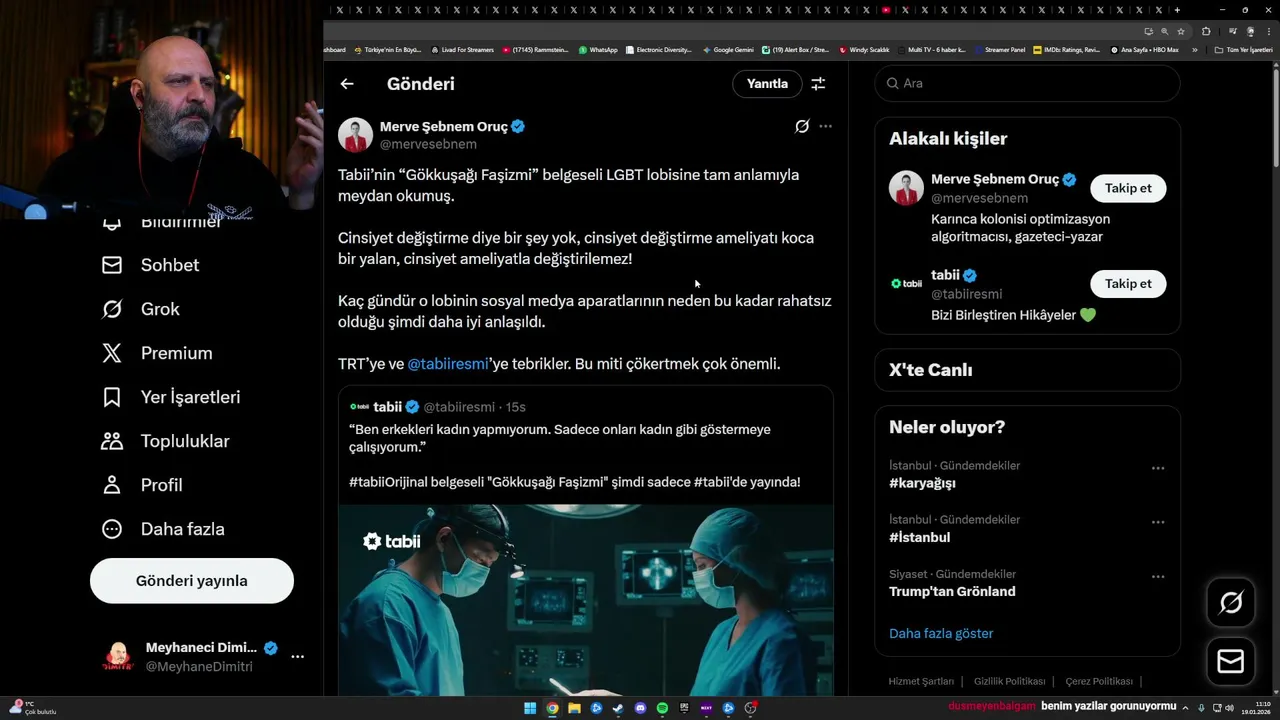Image resolution: width=1280 pixels, height=720 pixels.
Task: Click the Yanıtla button
Action: point(767,84)
